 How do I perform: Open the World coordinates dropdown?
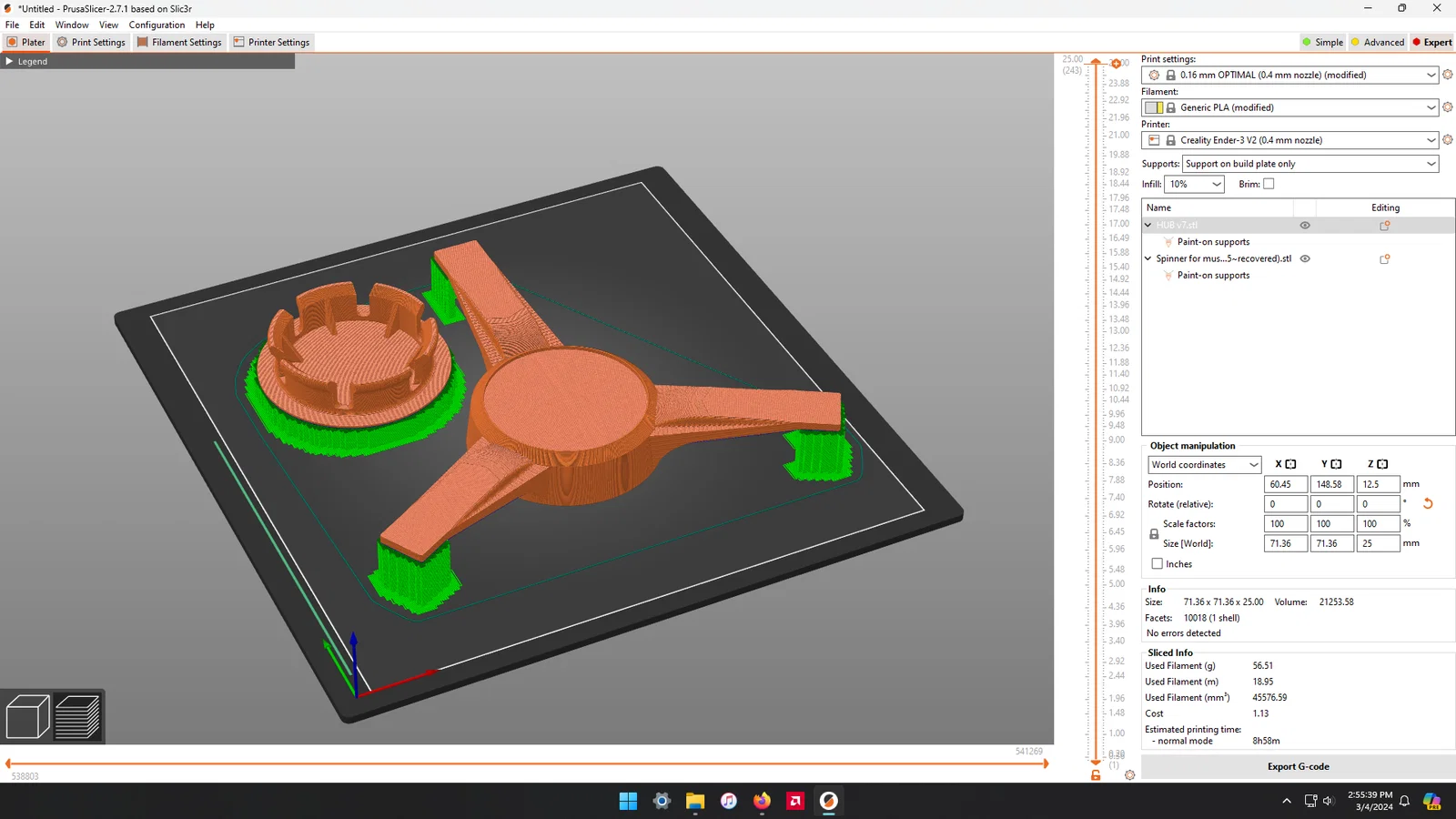tap(1204, 465)
